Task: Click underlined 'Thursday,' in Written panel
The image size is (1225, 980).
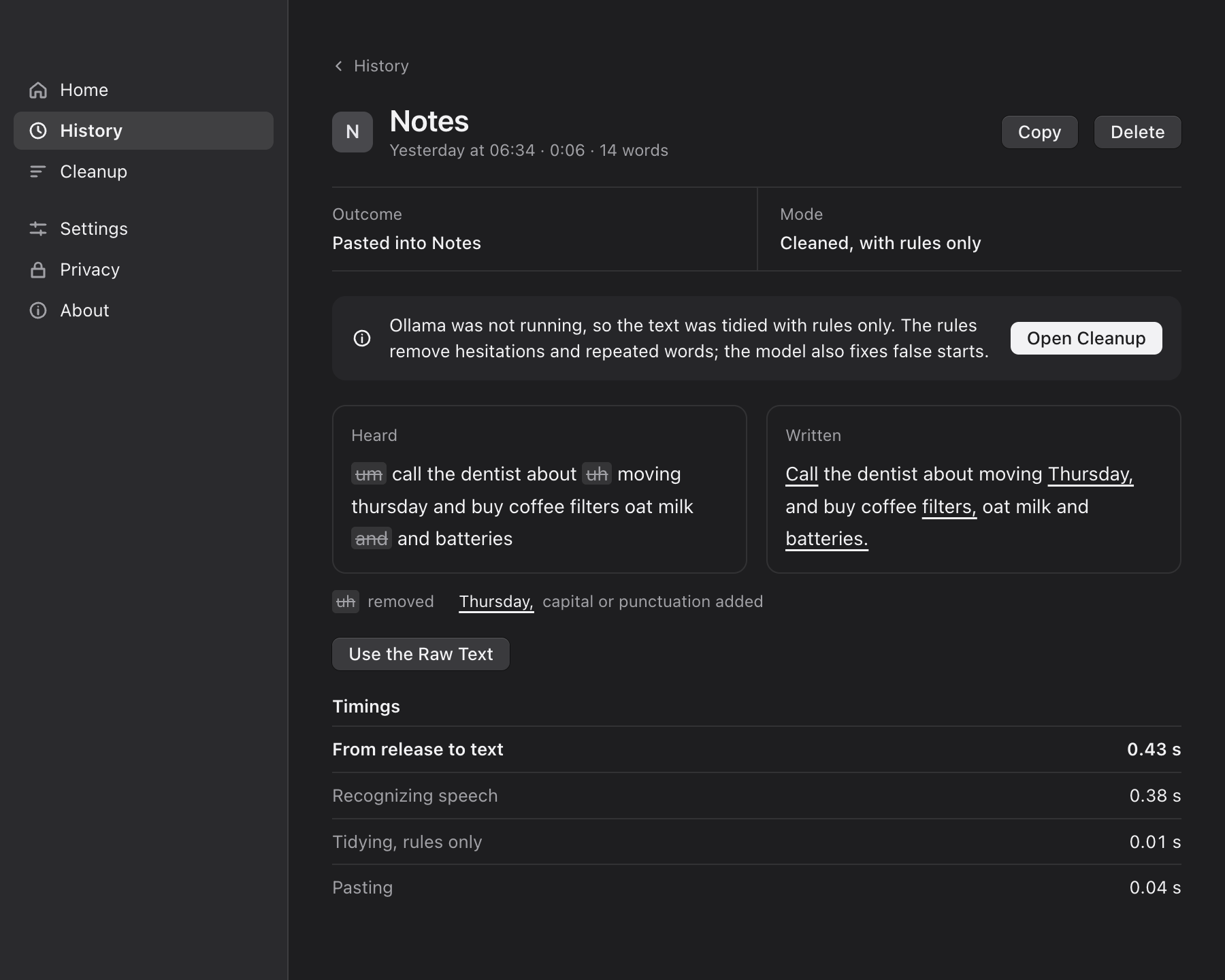Action: pos(1091,474)
